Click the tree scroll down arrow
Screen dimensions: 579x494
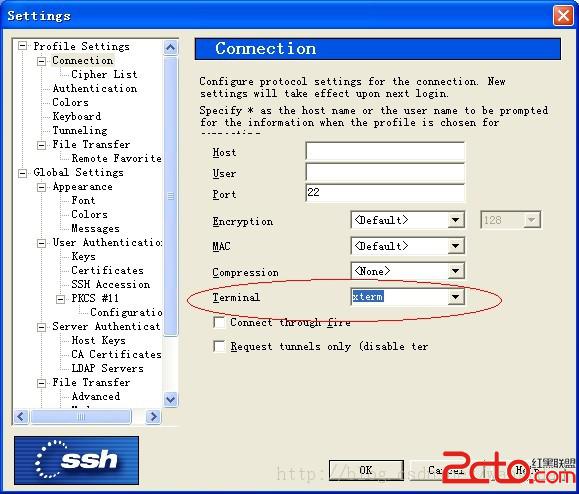point(170,399)
